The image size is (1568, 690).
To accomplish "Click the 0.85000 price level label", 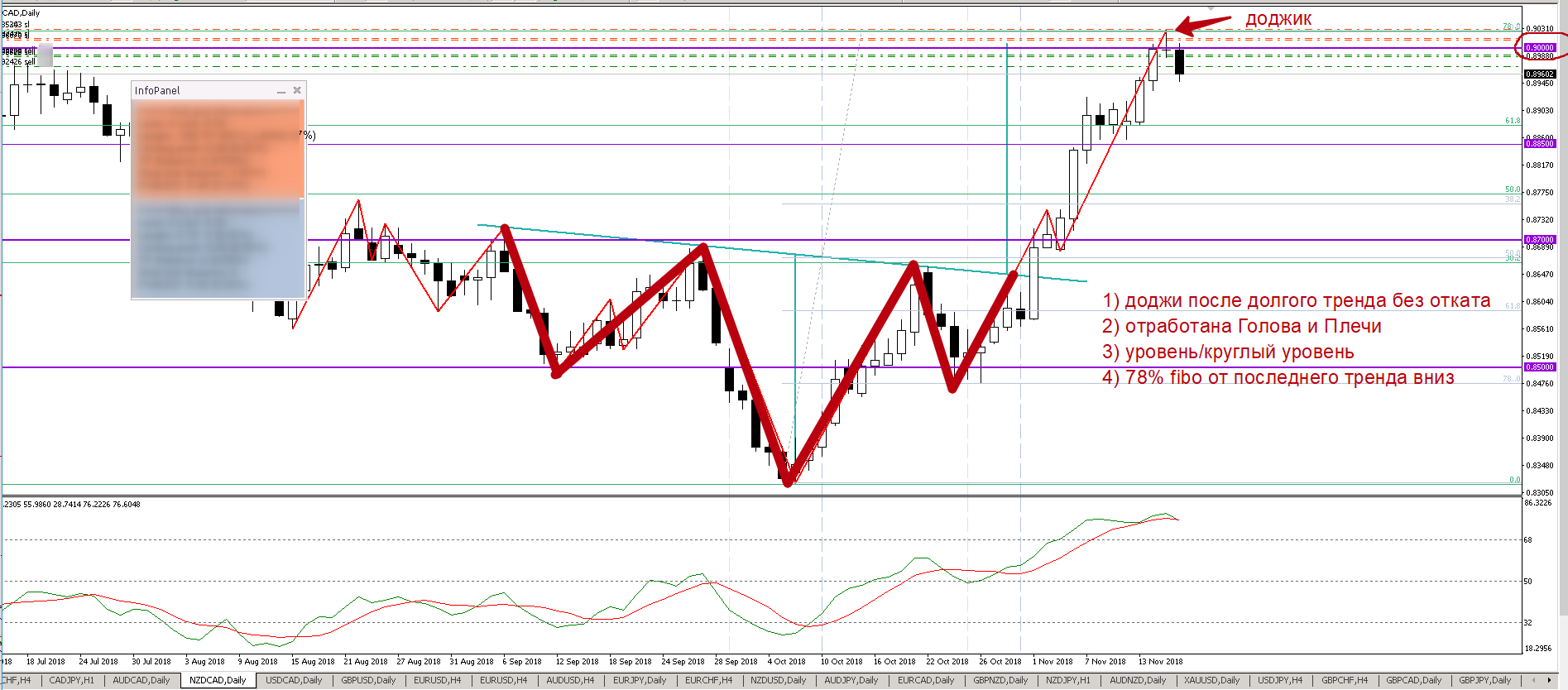I will point(1540,367).
